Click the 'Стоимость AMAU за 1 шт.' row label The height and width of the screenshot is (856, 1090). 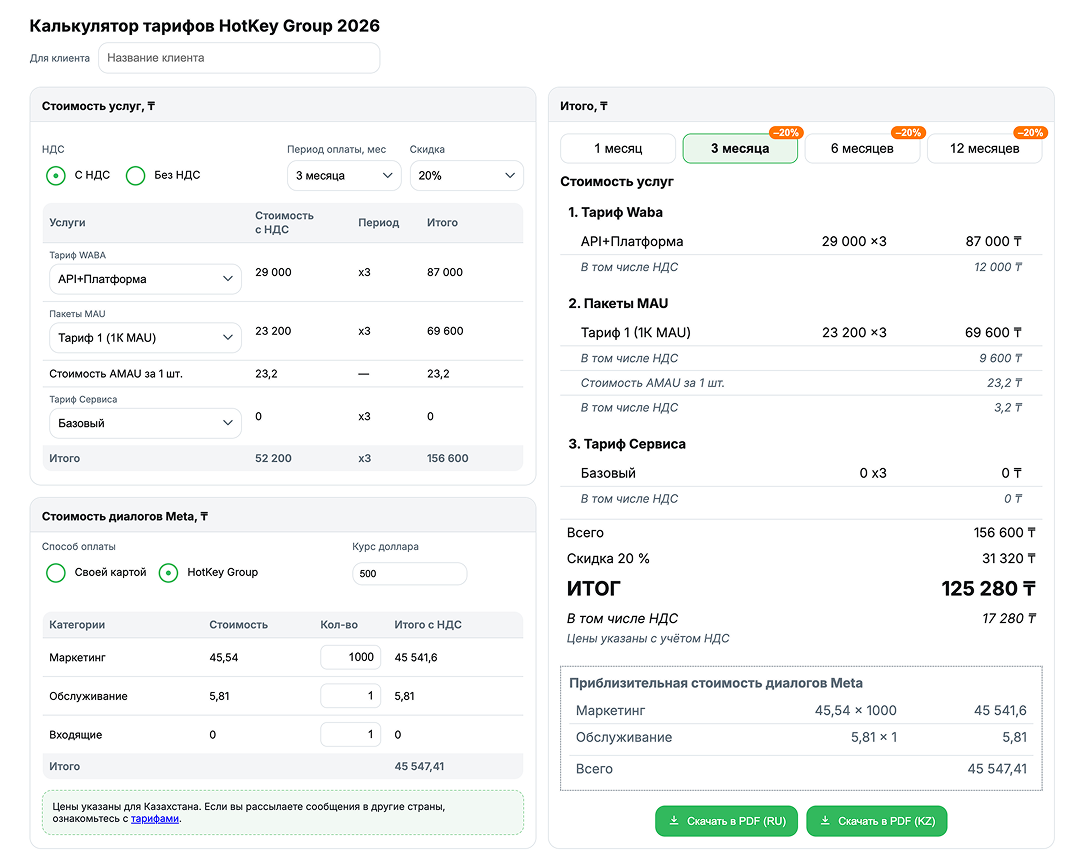click(116, 374)
